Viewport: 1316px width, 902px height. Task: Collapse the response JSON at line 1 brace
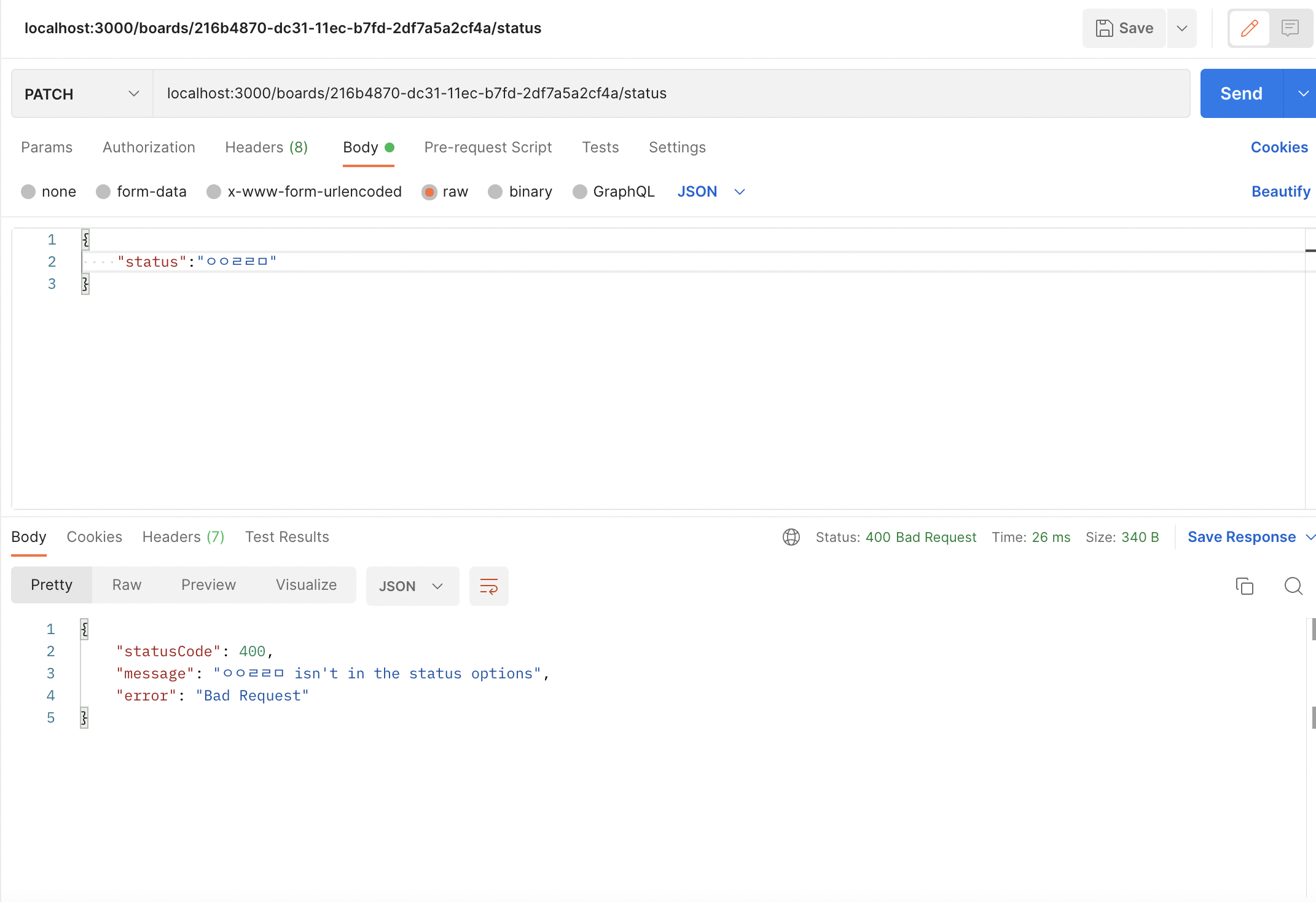pyautogui.click(x=85, y=629)
